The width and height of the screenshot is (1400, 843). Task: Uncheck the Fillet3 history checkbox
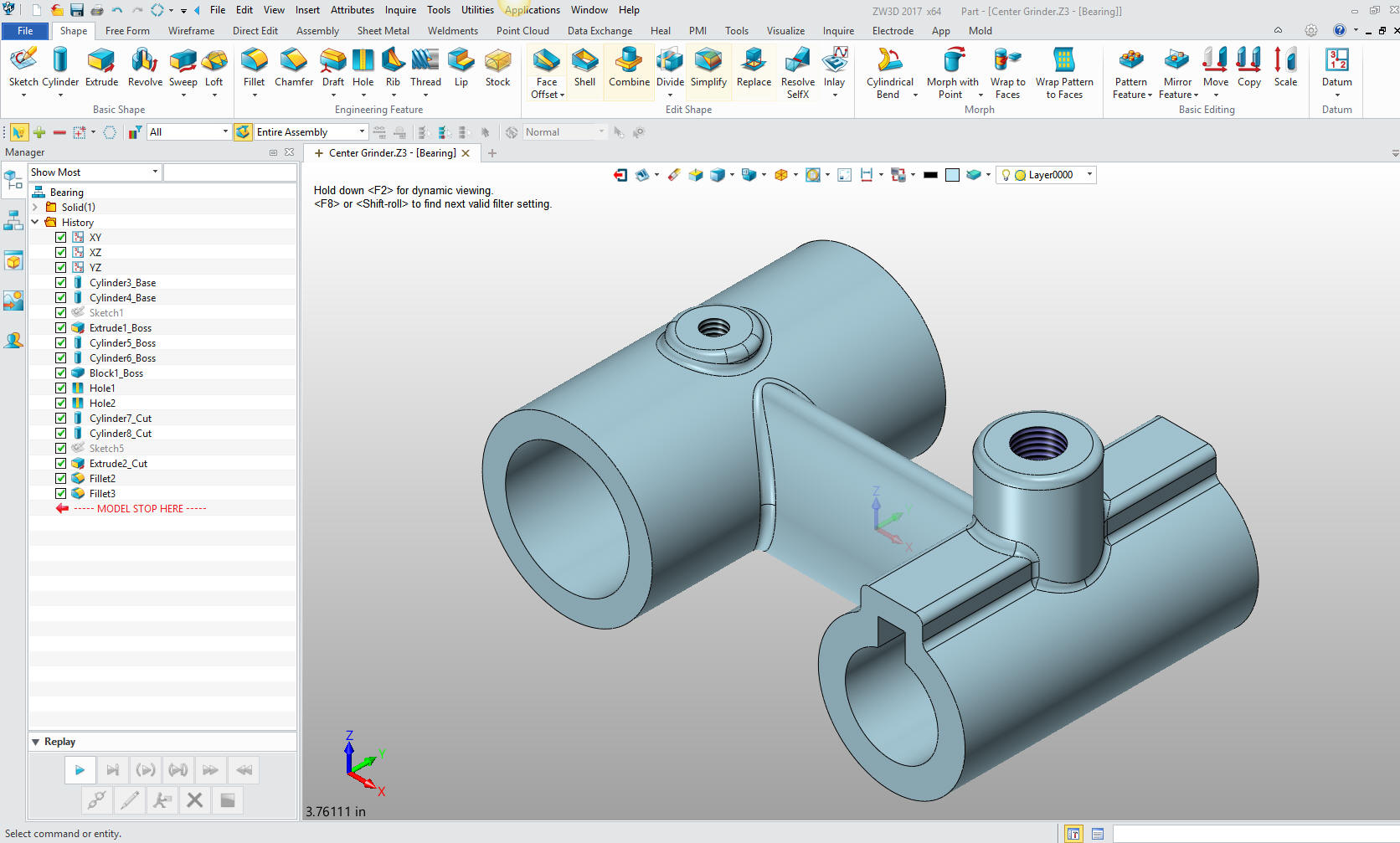61,493
